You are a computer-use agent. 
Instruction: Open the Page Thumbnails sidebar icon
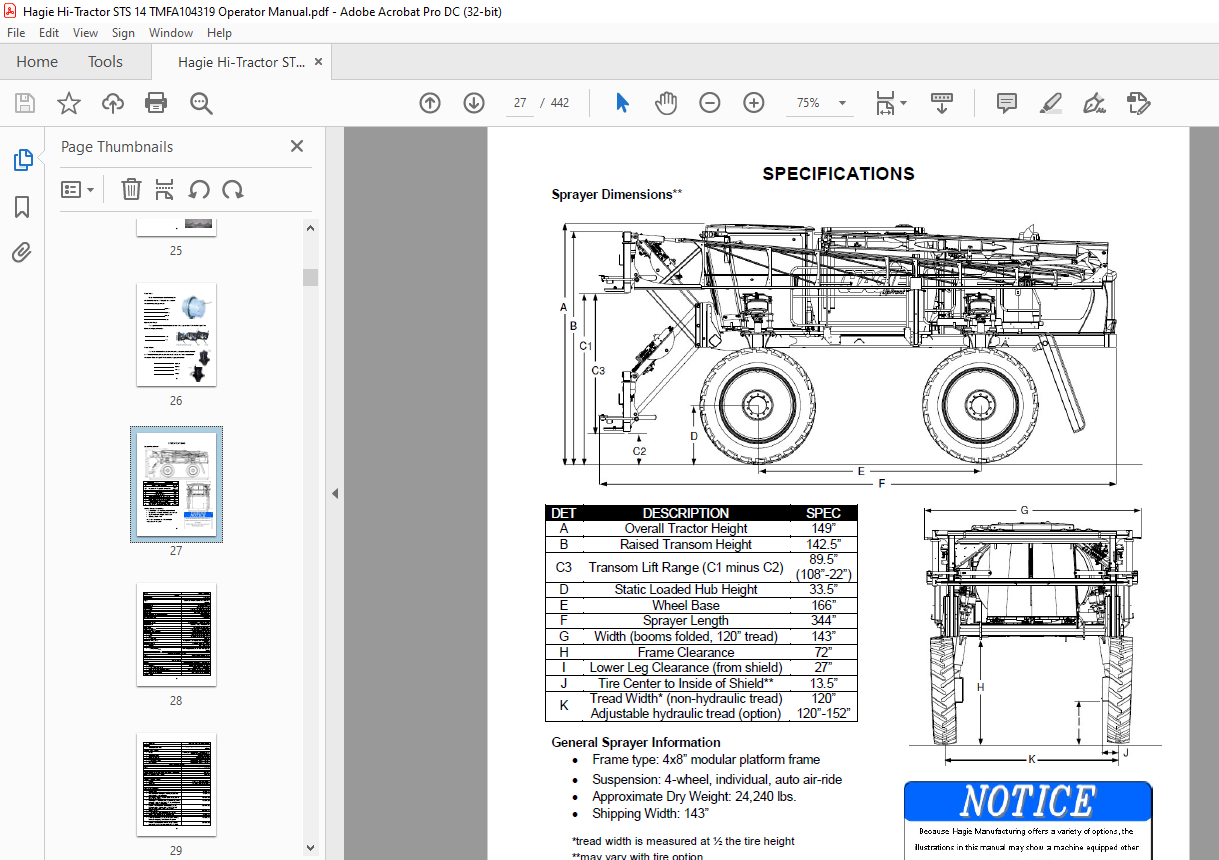(22, 160)
